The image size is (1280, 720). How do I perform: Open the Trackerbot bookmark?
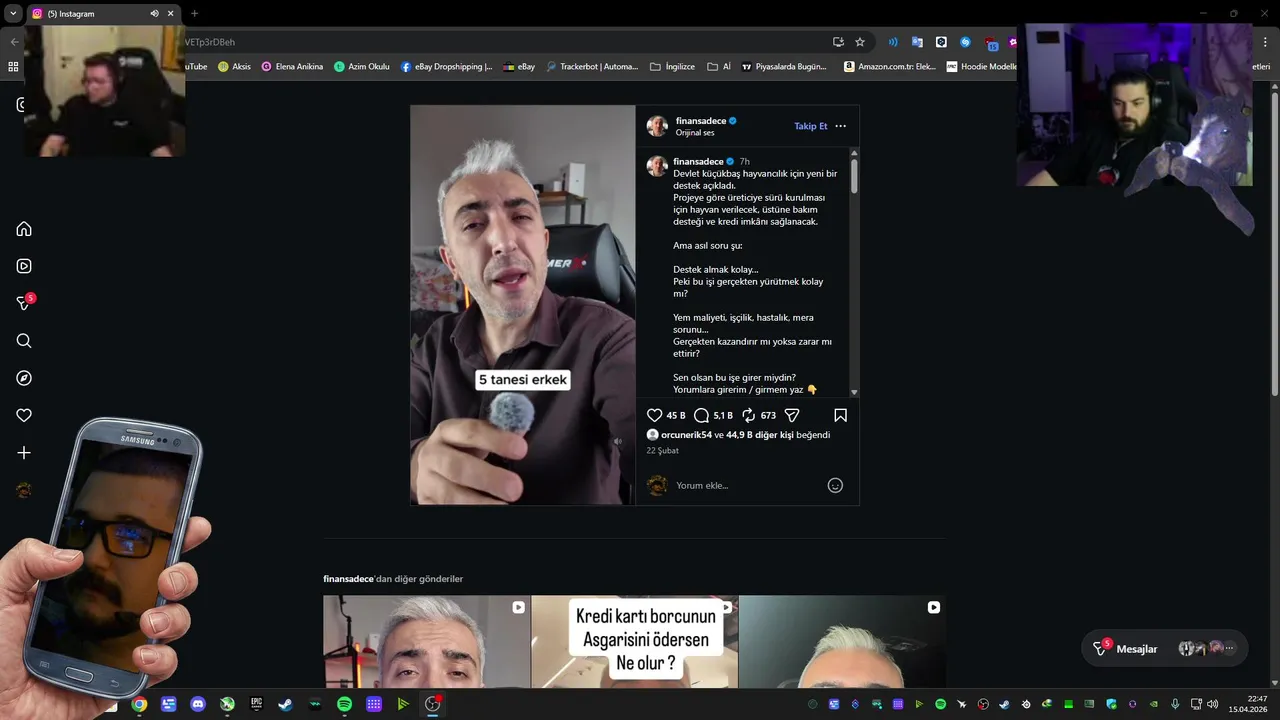coord(591,67)
